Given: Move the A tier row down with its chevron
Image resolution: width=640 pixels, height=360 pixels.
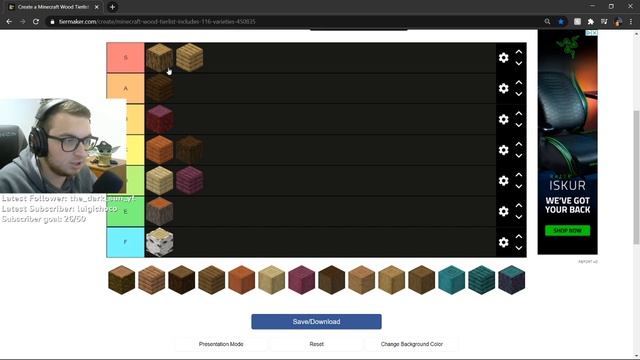Looking at the screenshot, I should [x=519, y=94].
